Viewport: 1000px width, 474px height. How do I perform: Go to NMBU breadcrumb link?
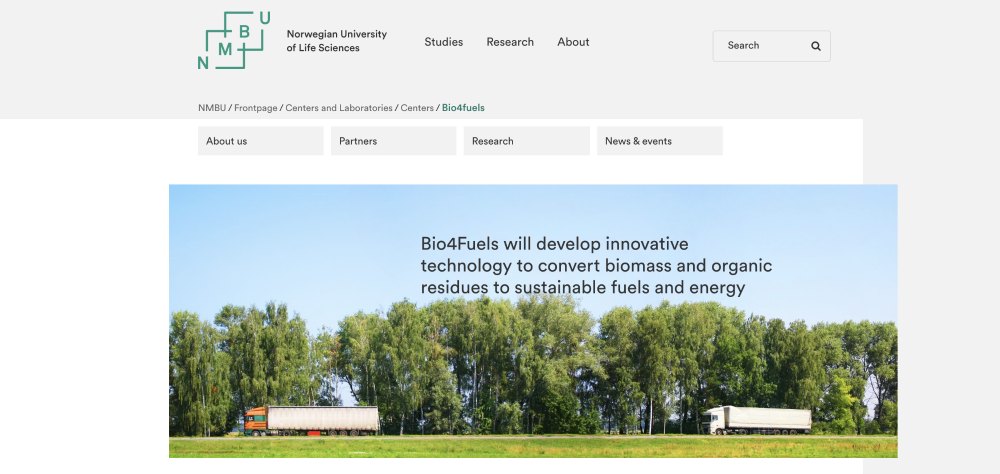212,108
